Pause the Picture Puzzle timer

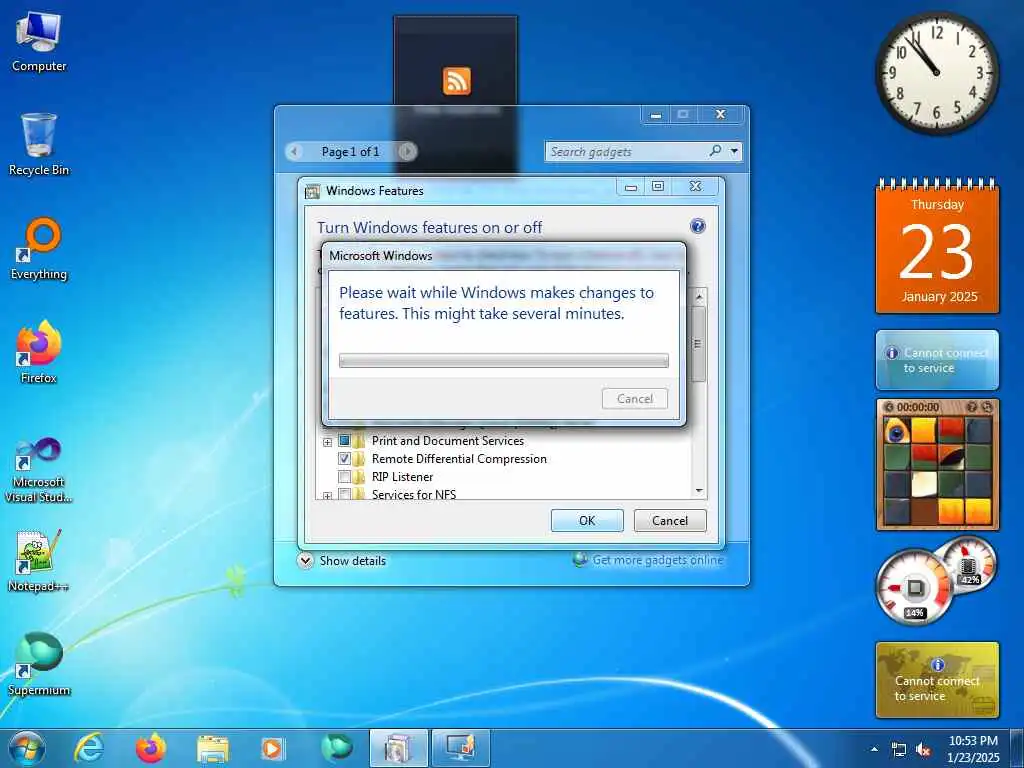pos(888,407)
